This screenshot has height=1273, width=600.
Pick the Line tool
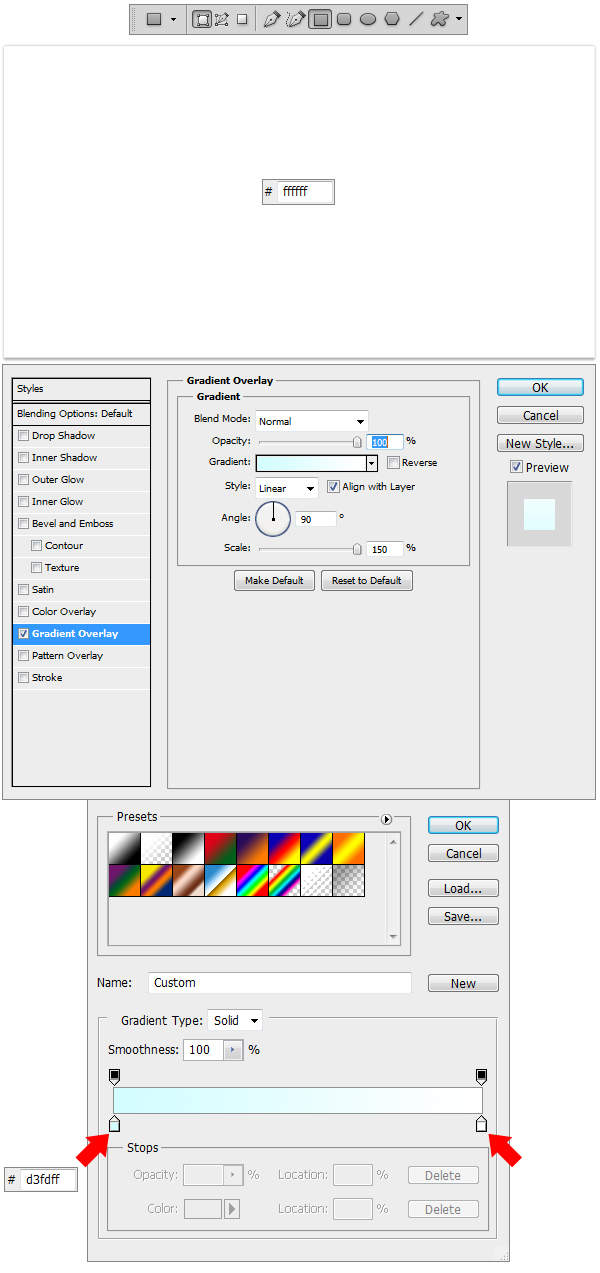point(416,19)
